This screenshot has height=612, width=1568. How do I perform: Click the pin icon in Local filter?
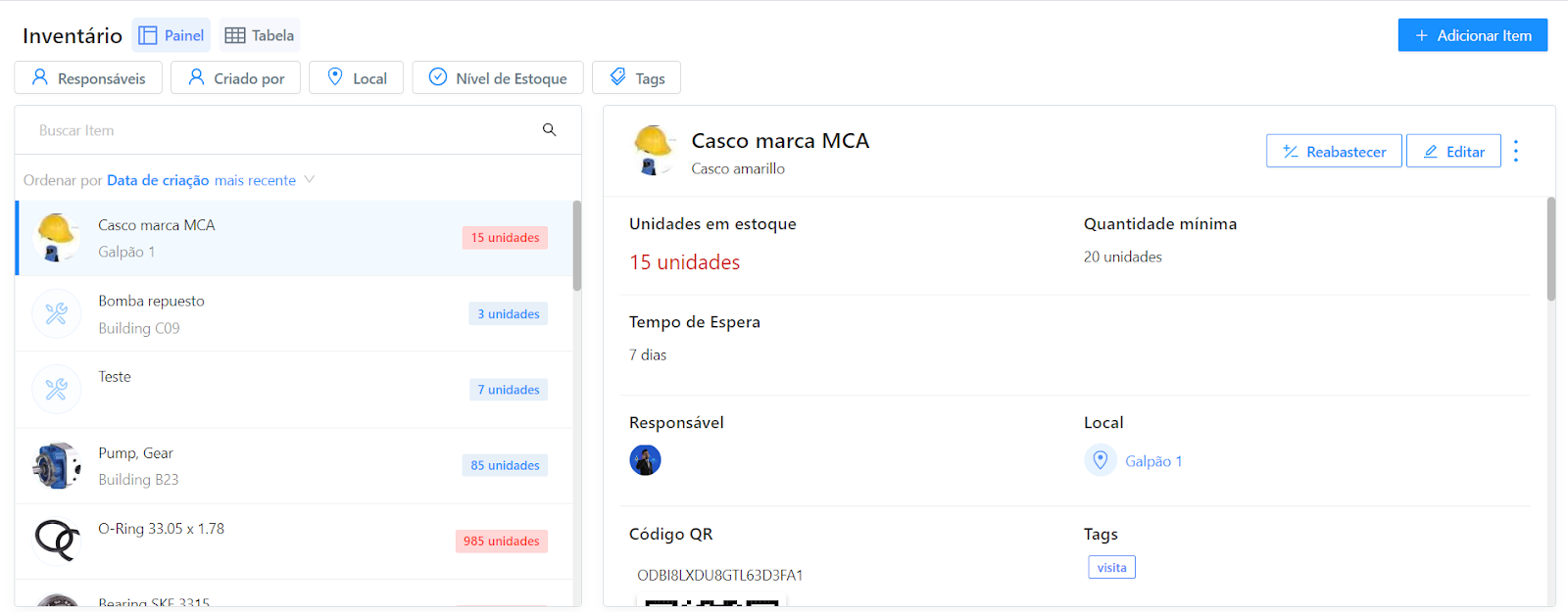tap(335, 76)
